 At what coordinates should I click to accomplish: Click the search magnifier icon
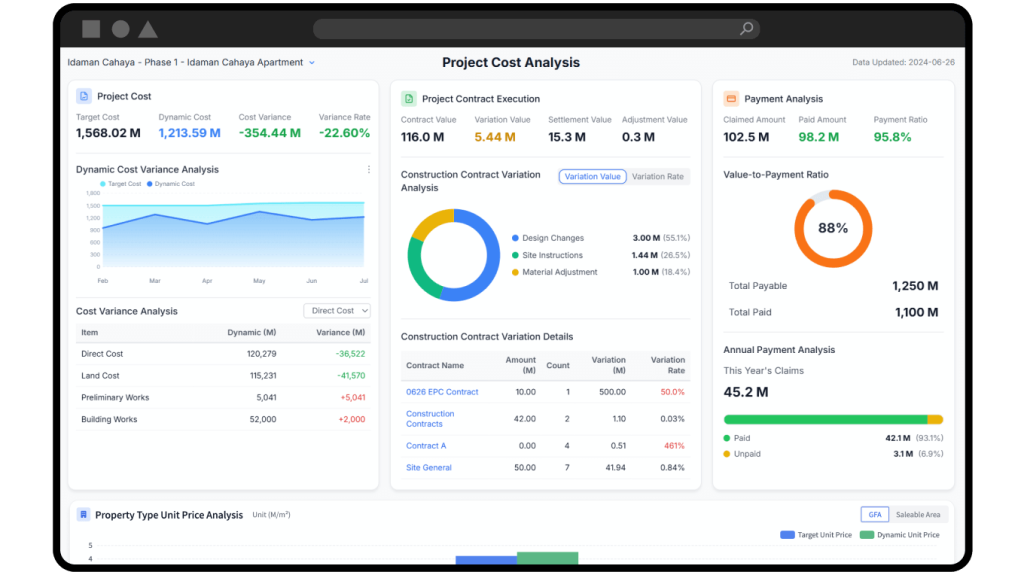(x=746, y=29)
